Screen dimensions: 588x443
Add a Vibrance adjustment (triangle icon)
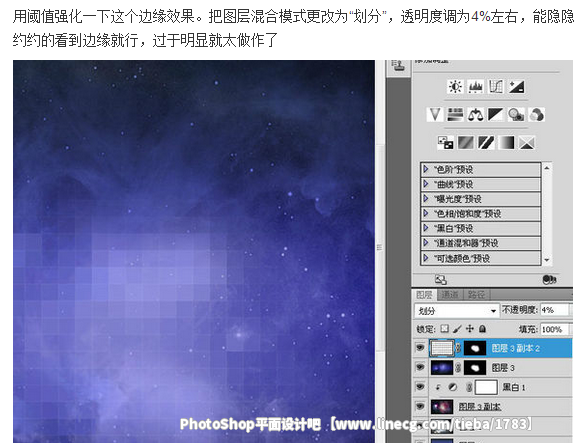[435, 115]
